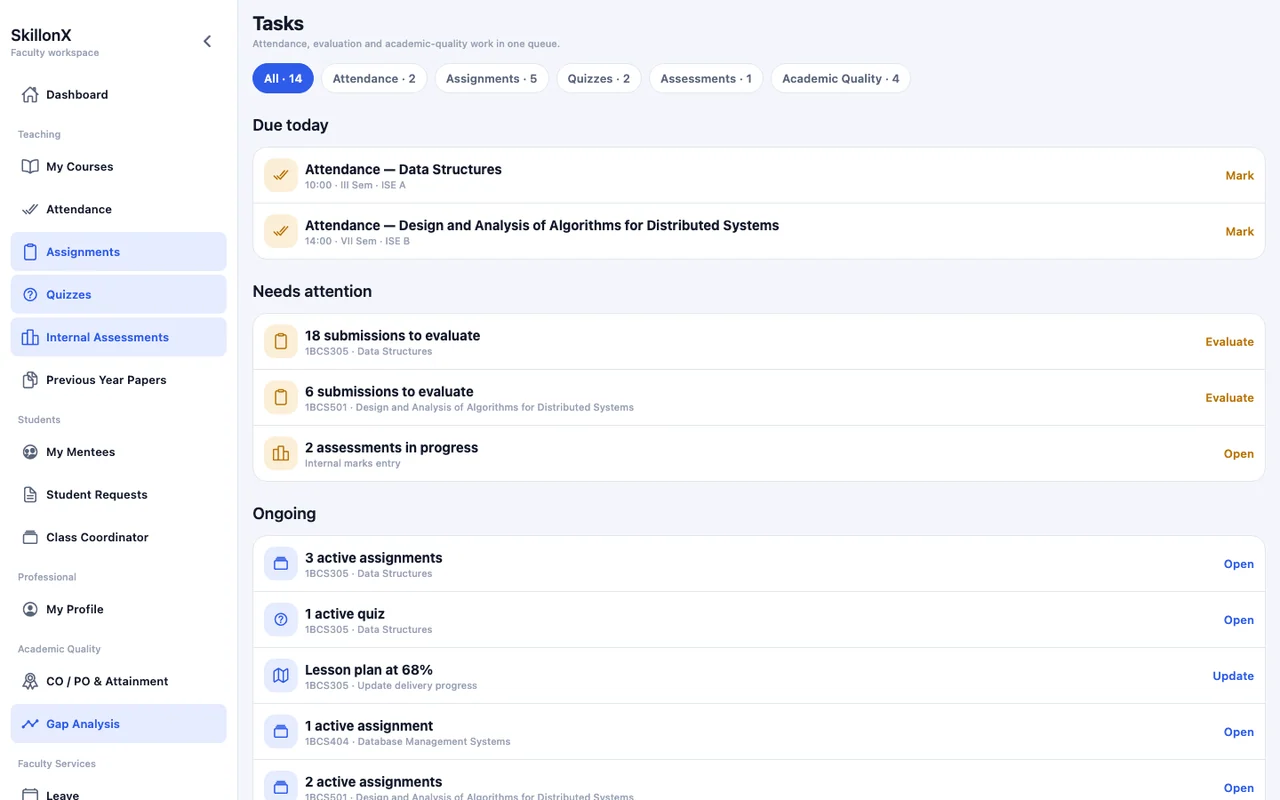Click the Quizzes question-mark sidebar icon
This screenshot has height=800, width=1280.
pos(30,295)
